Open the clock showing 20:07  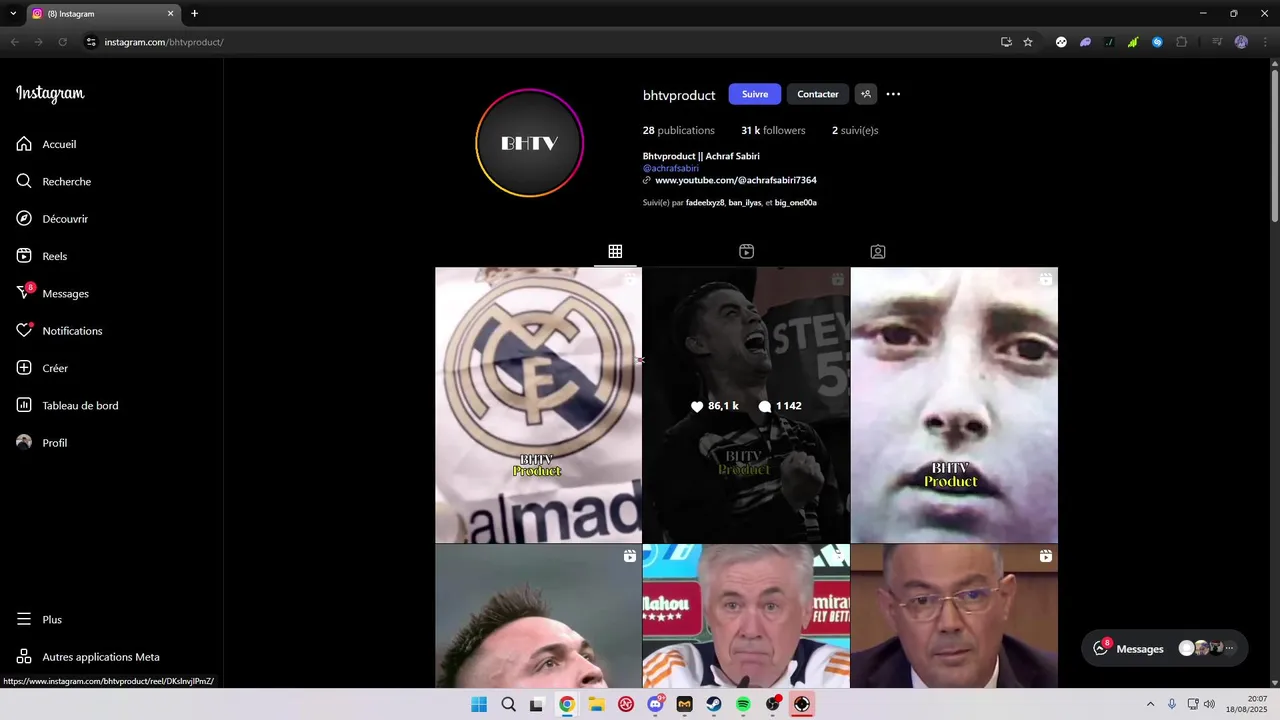pos(1249,704)
